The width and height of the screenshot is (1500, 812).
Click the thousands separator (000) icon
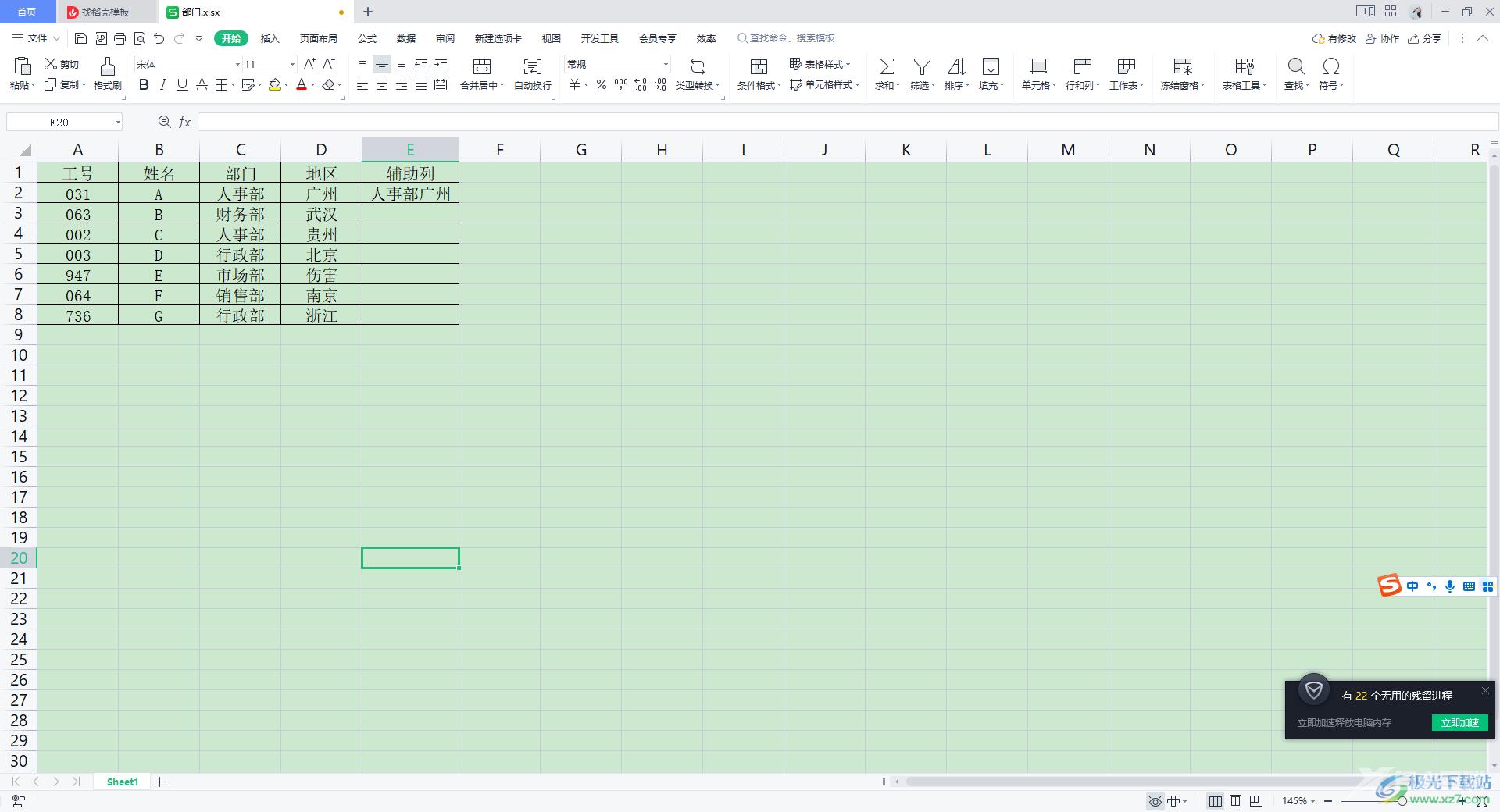(621, 84)
